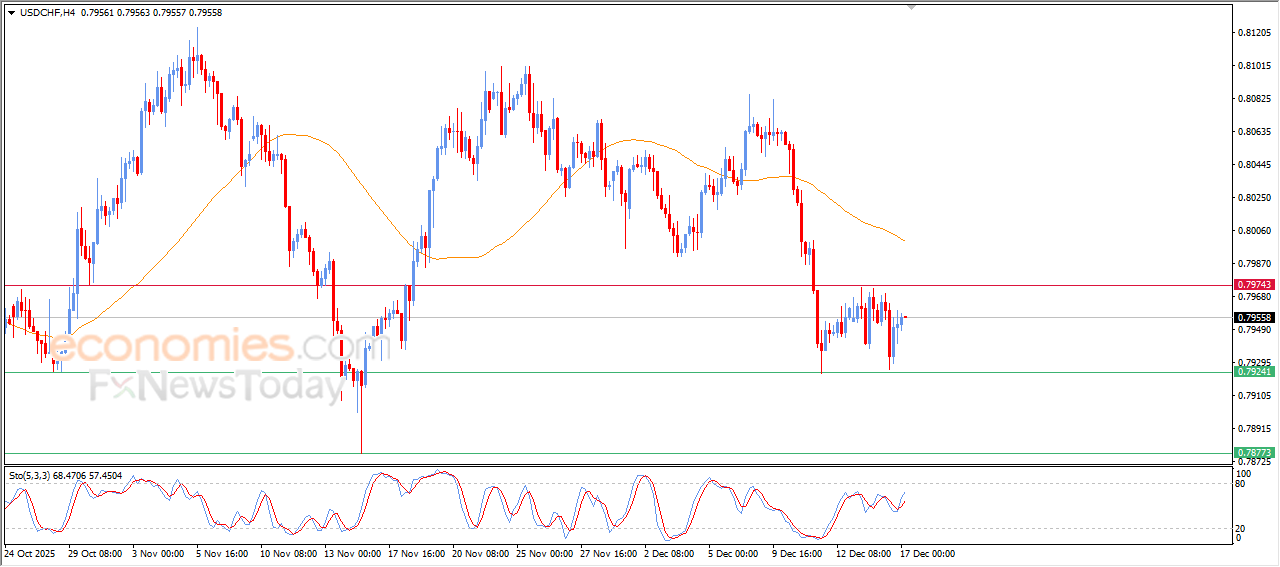This screenshot has width=1280, height=567.
Task: Select the 24 Oct 2025 date label
Action: (30, 552)
